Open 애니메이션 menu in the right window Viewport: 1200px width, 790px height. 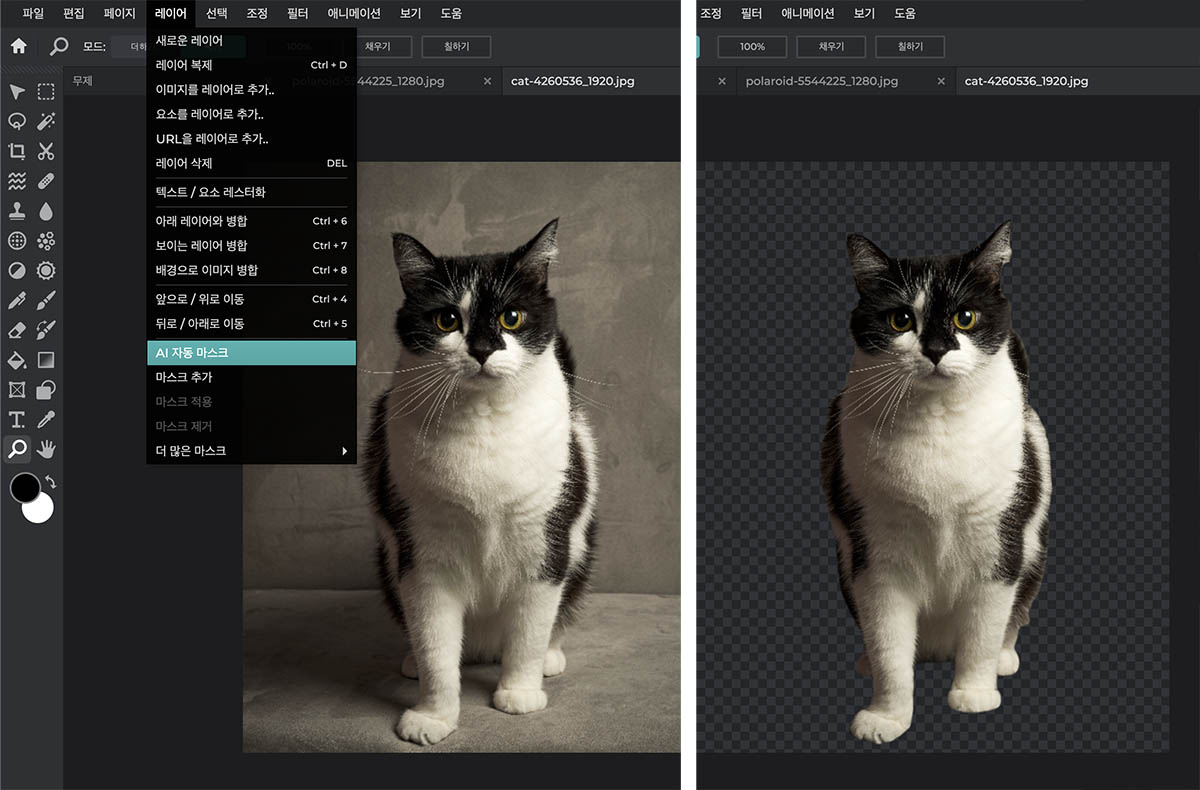click(806, 14)
